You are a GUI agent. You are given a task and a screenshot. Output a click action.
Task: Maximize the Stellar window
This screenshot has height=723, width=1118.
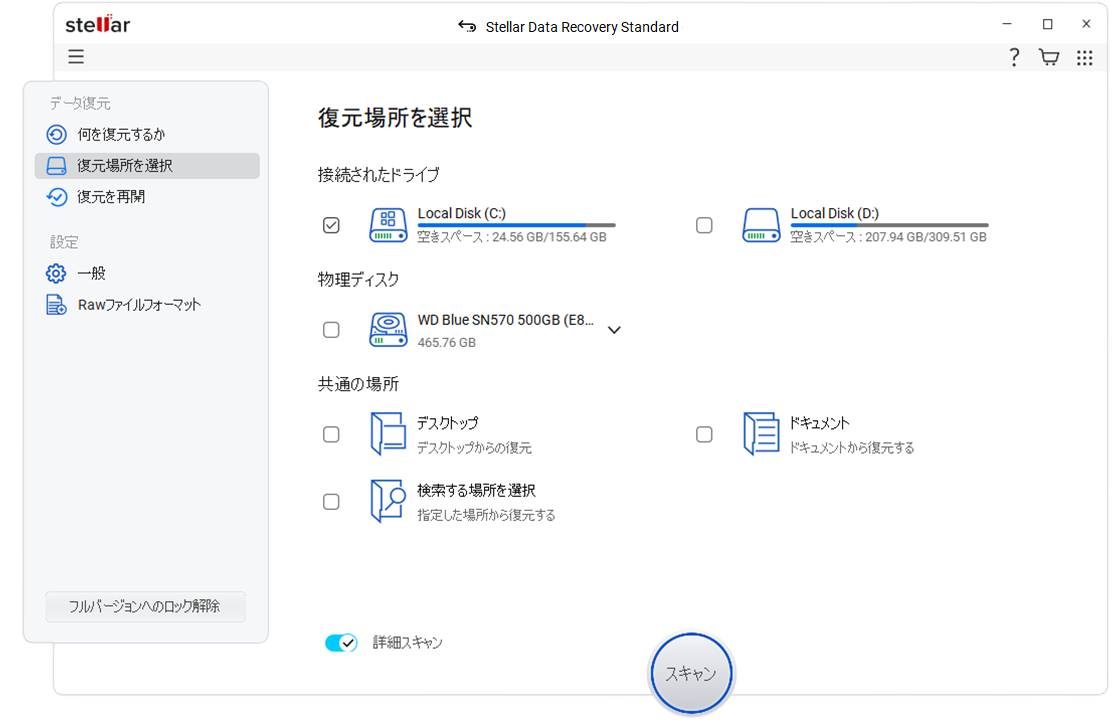pyautogui.click(x=1047, y=24)
